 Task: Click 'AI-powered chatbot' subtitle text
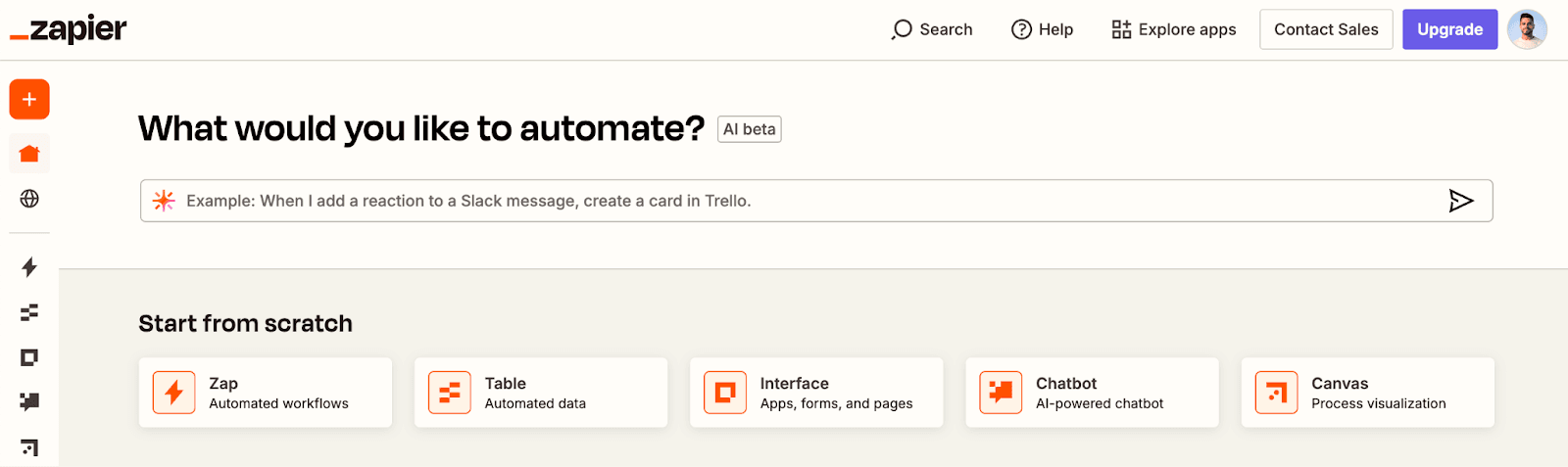[x=1100, y=403]
